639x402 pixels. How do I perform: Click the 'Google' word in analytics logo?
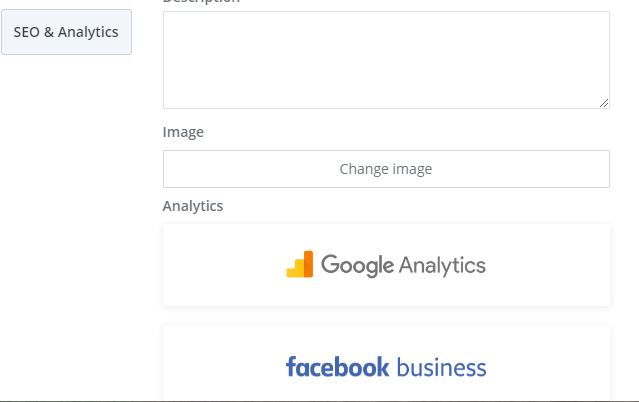click(357, 265)
